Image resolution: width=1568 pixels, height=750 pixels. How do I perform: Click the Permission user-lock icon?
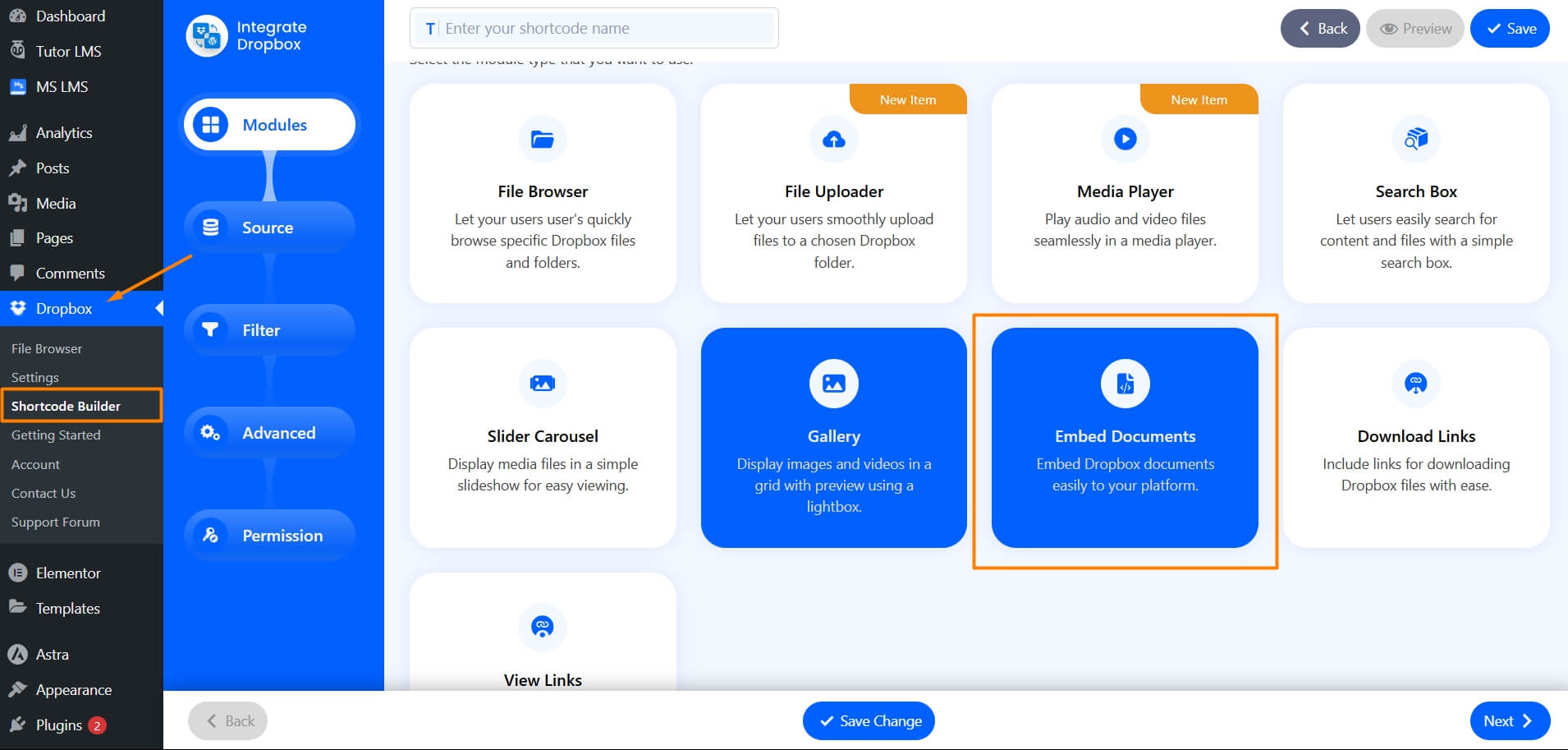[x=211, y=535]
